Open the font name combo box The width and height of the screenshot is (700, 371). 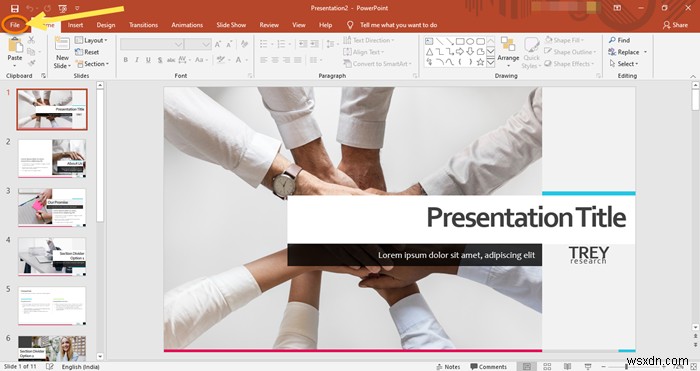point(152,44)
